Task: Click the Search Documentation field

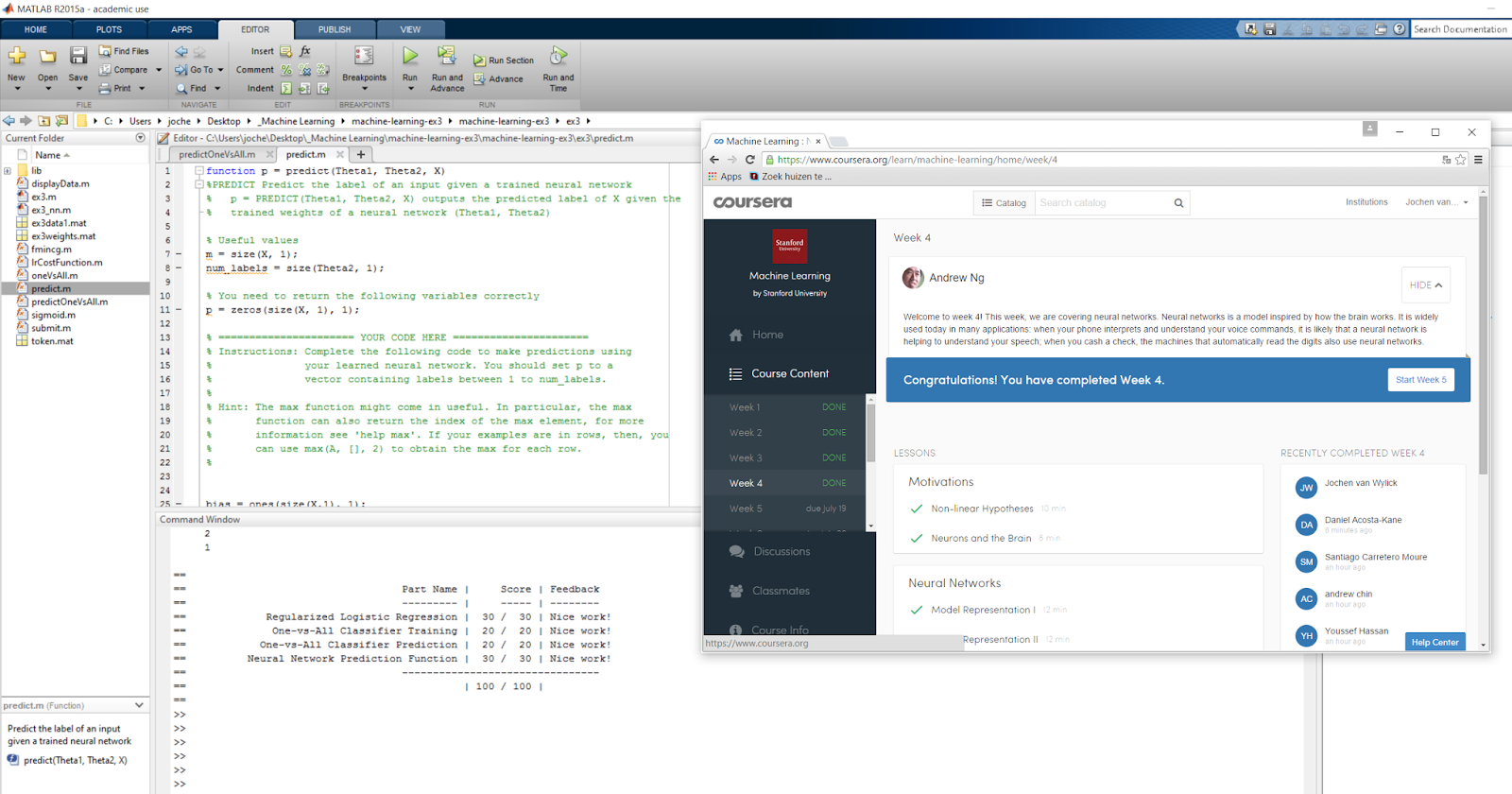Action: [x=1460, y=29]
